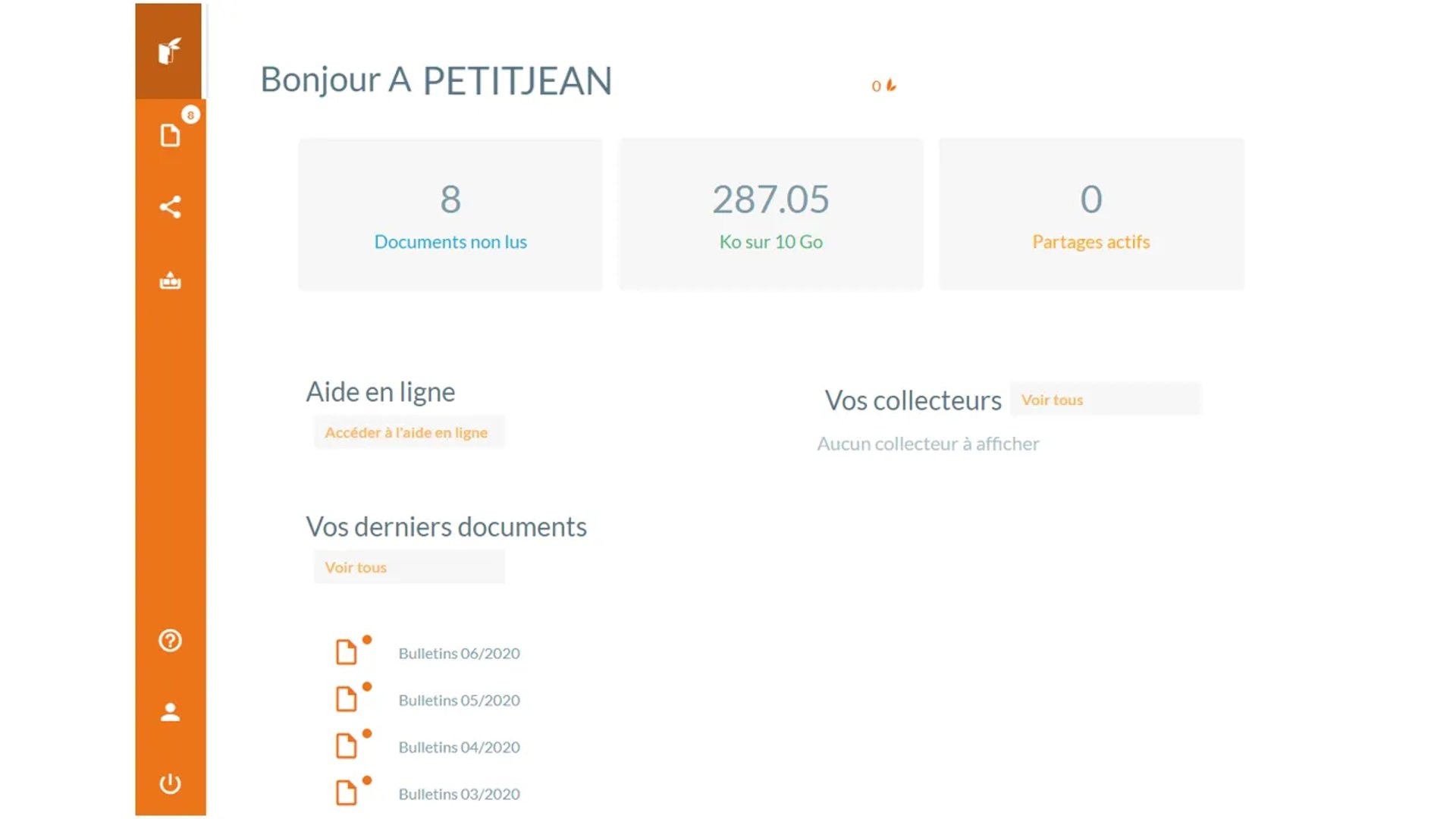1456x819 pixels.
Task: Open the collectors inbox sidebar icon
Action: 170,281
